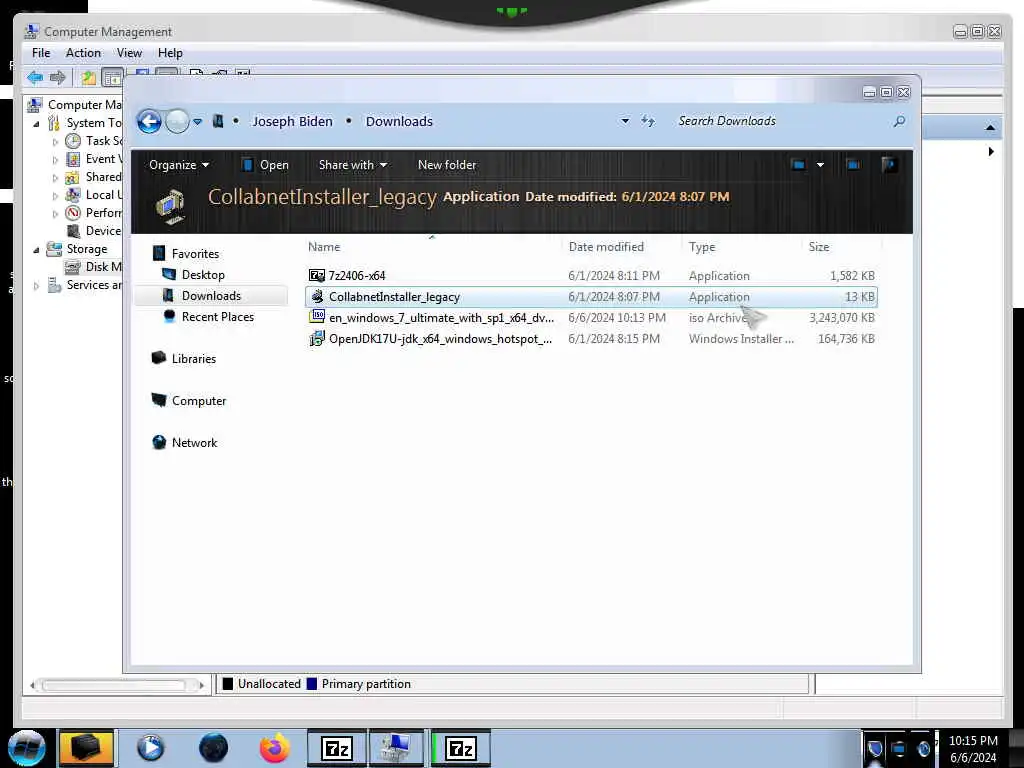Image resolution: width=1024 pixels, height=768 pixels.
Task: Click the change view icon
Action: [798, 165]
